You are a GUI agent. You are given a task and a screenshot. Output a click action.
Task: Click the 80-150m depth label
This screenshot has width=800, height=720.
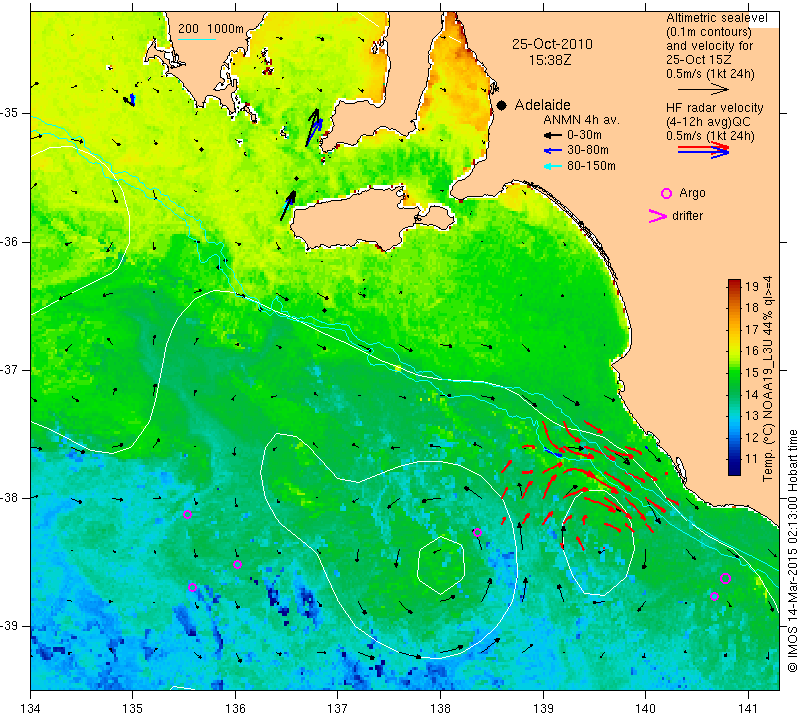click(591, 166)
